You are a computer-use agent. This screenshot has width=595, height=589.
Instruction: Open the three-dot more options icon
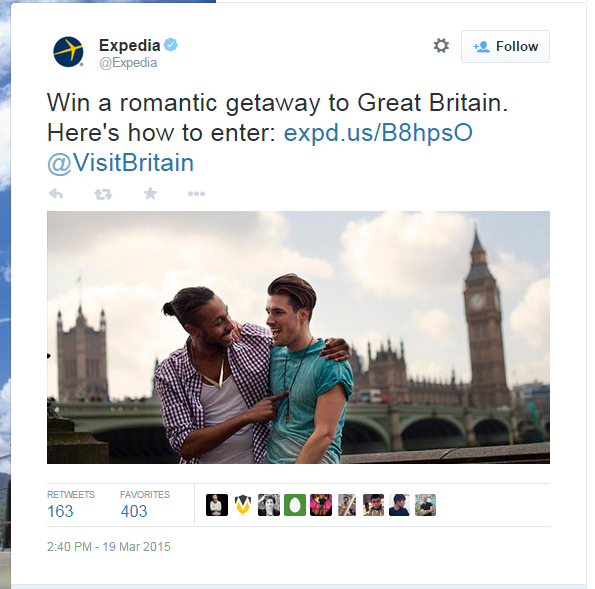[x=196, y=194]
